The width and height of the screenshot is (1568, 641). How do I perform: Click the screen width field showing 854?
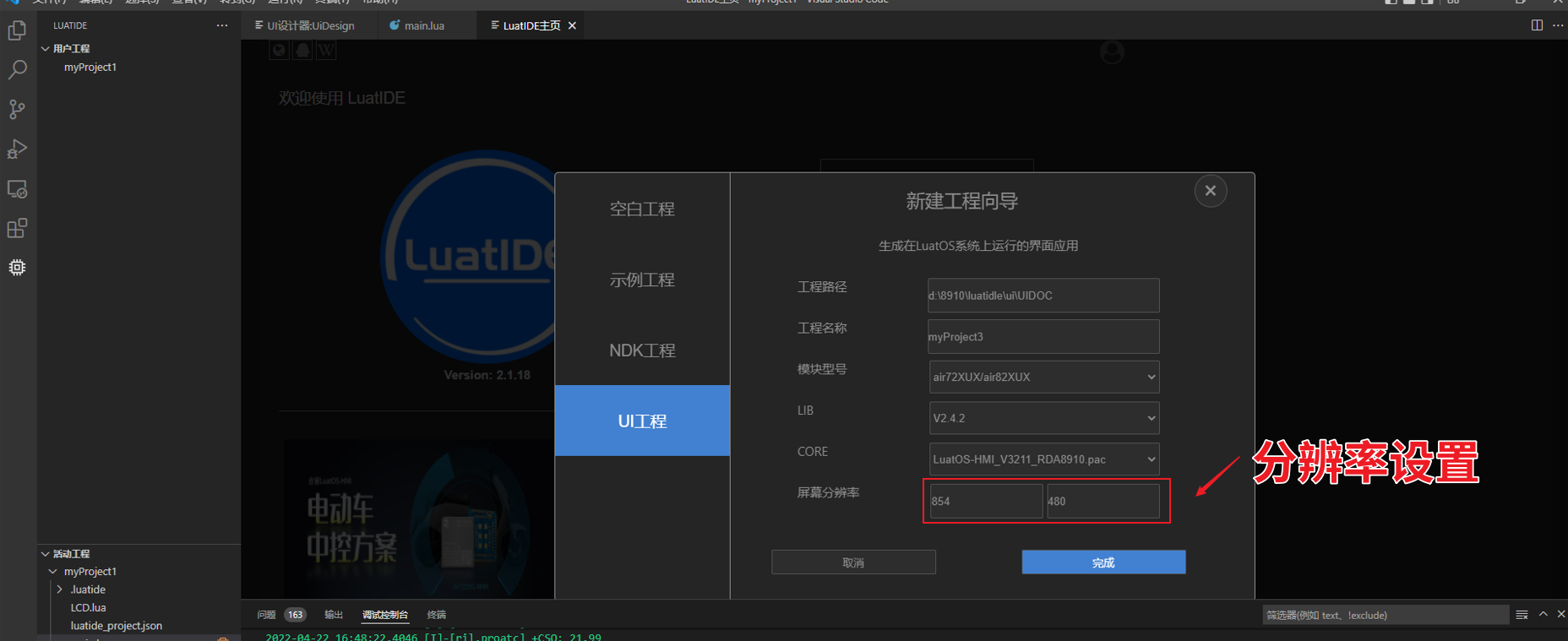(985, 501)
